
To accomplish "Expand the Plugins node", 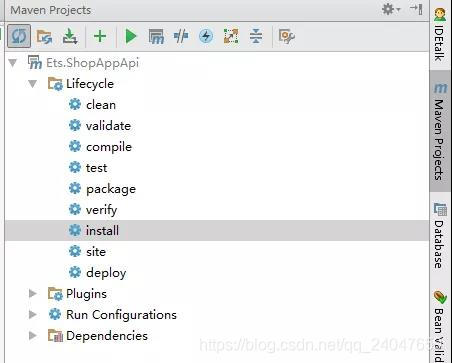I will point(33,294).
